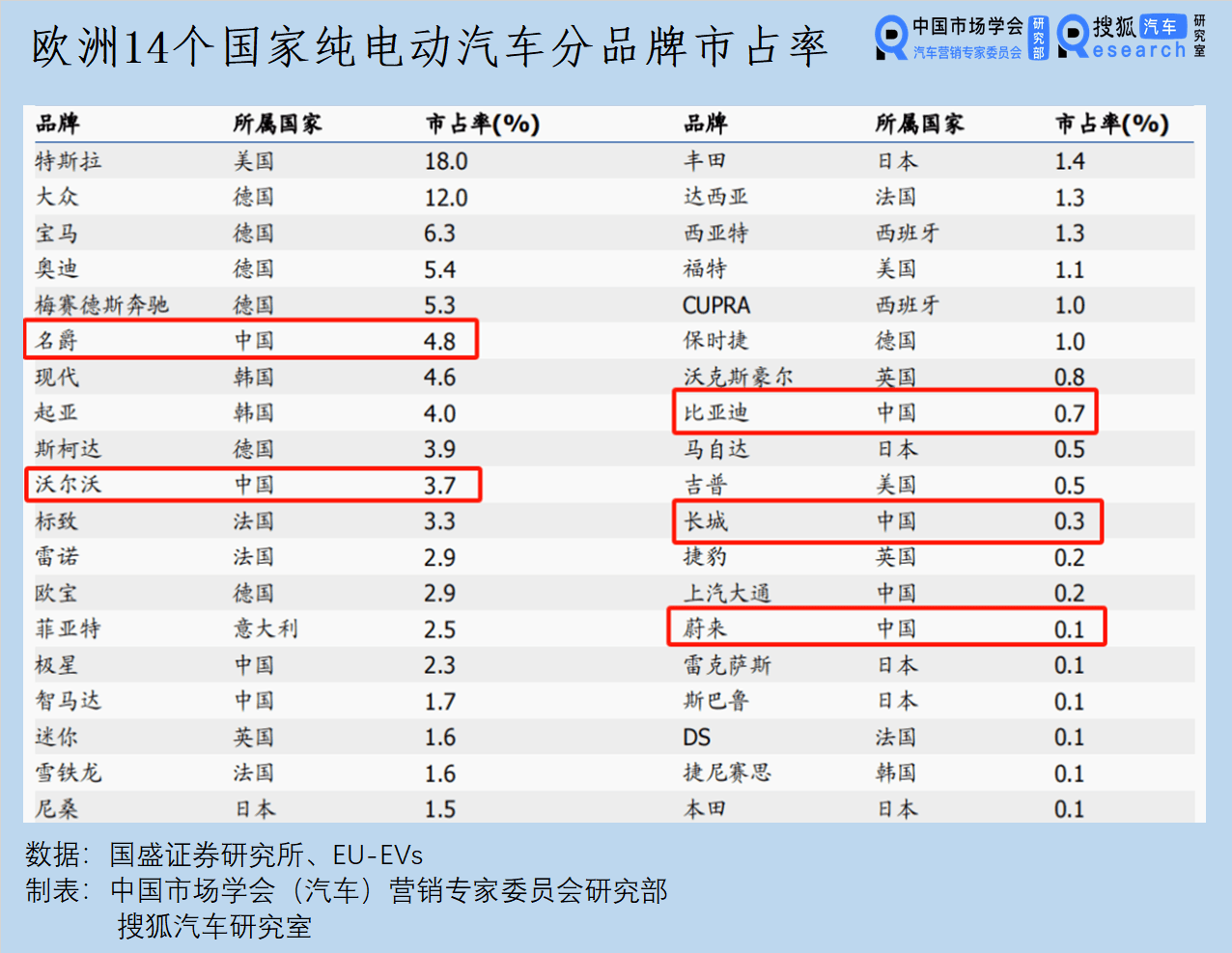Screen dimensions: 1232x953
Task: Click the 中国市场学会 logo text
Action: click(967, 27)
